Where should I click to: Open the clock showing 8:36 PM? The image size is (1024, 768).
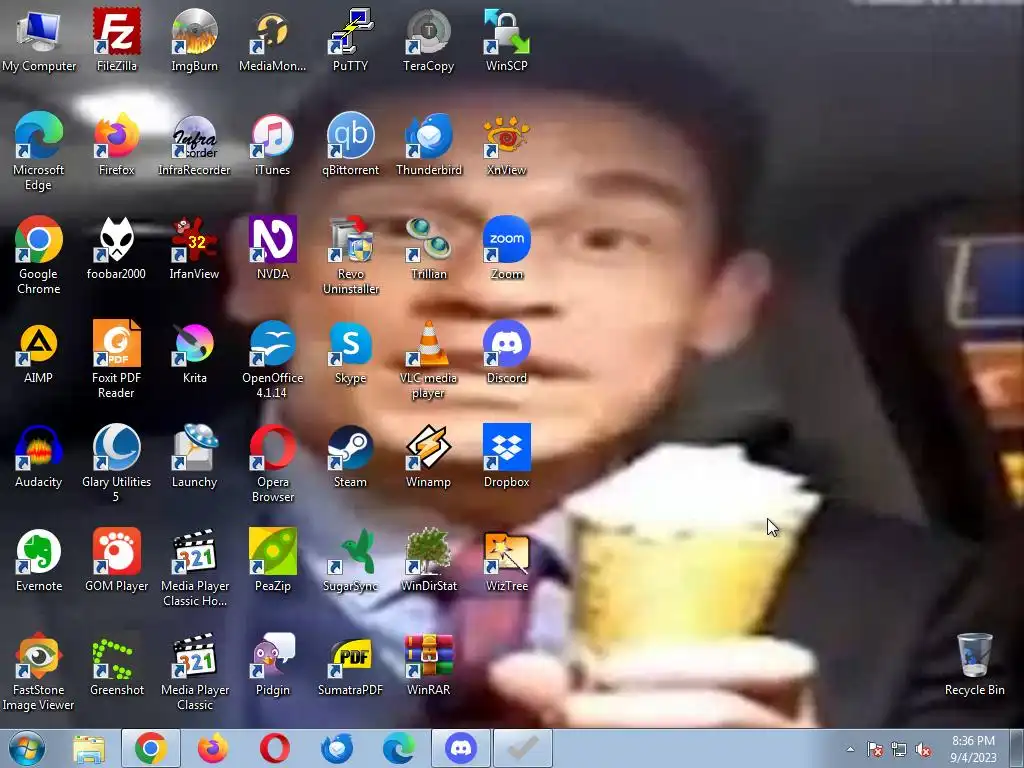point(973,749)
